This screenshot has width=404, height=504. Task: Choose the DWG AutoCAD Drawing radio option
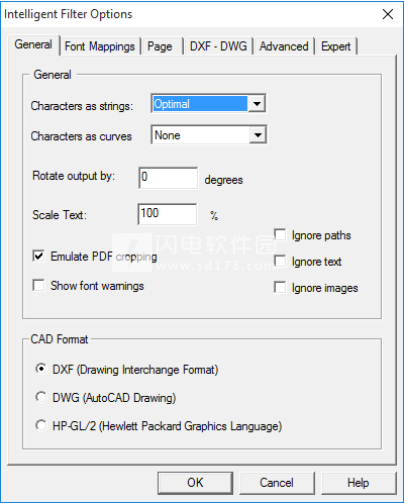pos(41,397)
